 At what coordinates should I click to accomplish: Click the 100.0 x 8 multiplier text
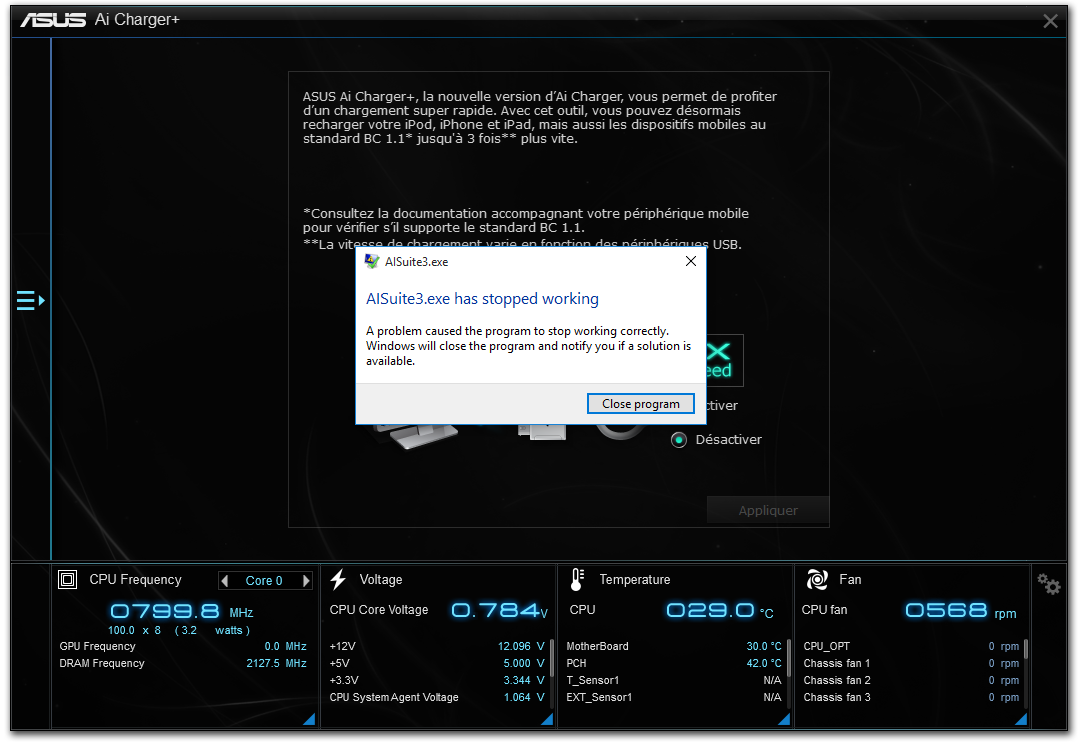(134, 631)
